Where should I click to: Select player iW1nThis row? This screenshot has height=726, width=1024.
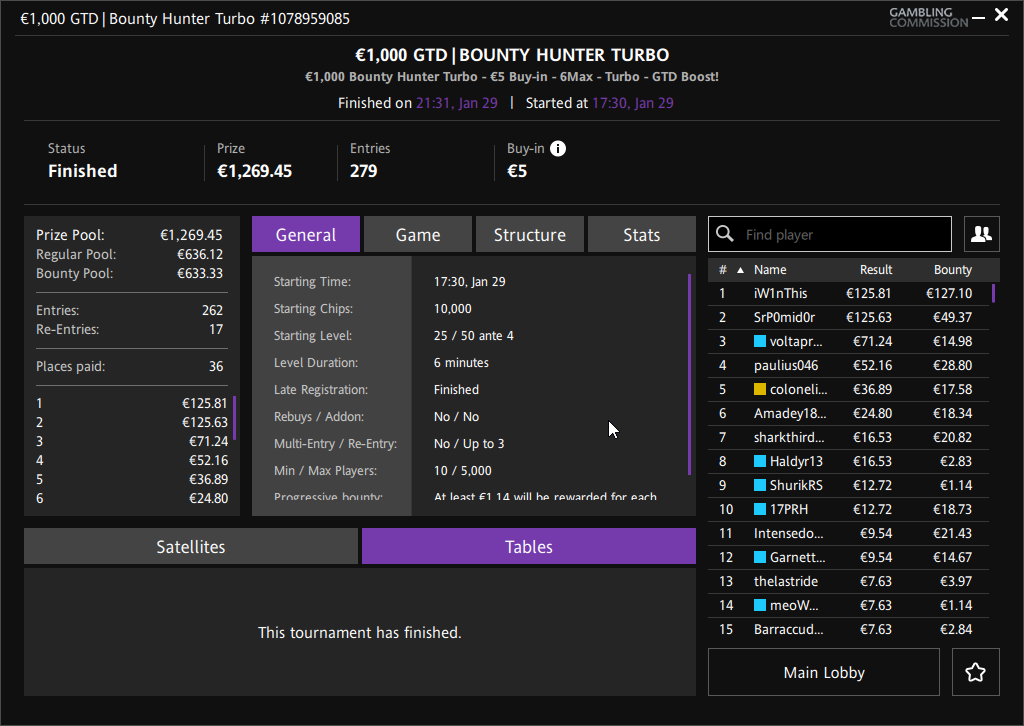(x=848, y=293)
